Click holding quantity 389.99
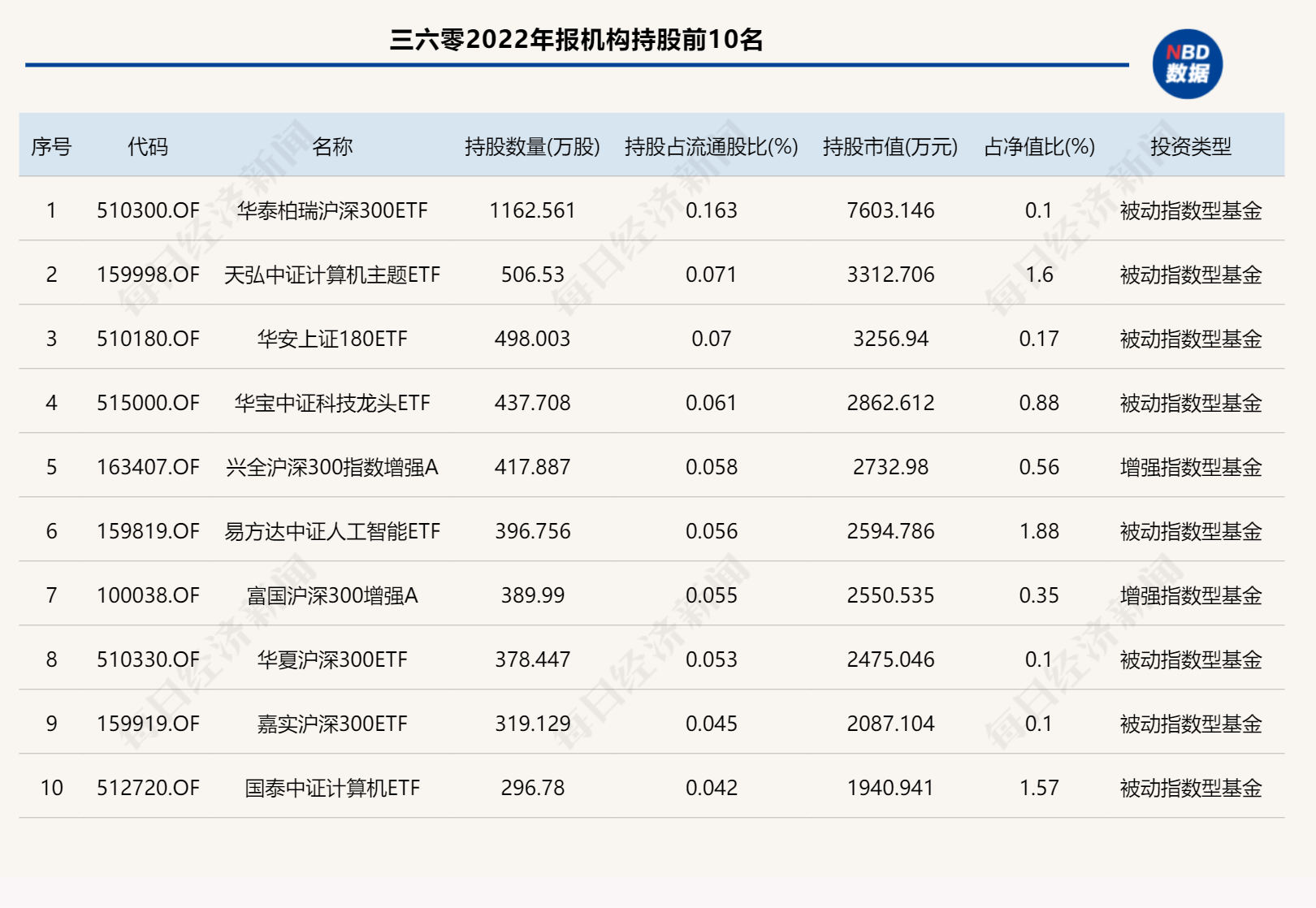1316x908 pixels. click(533, 596)
